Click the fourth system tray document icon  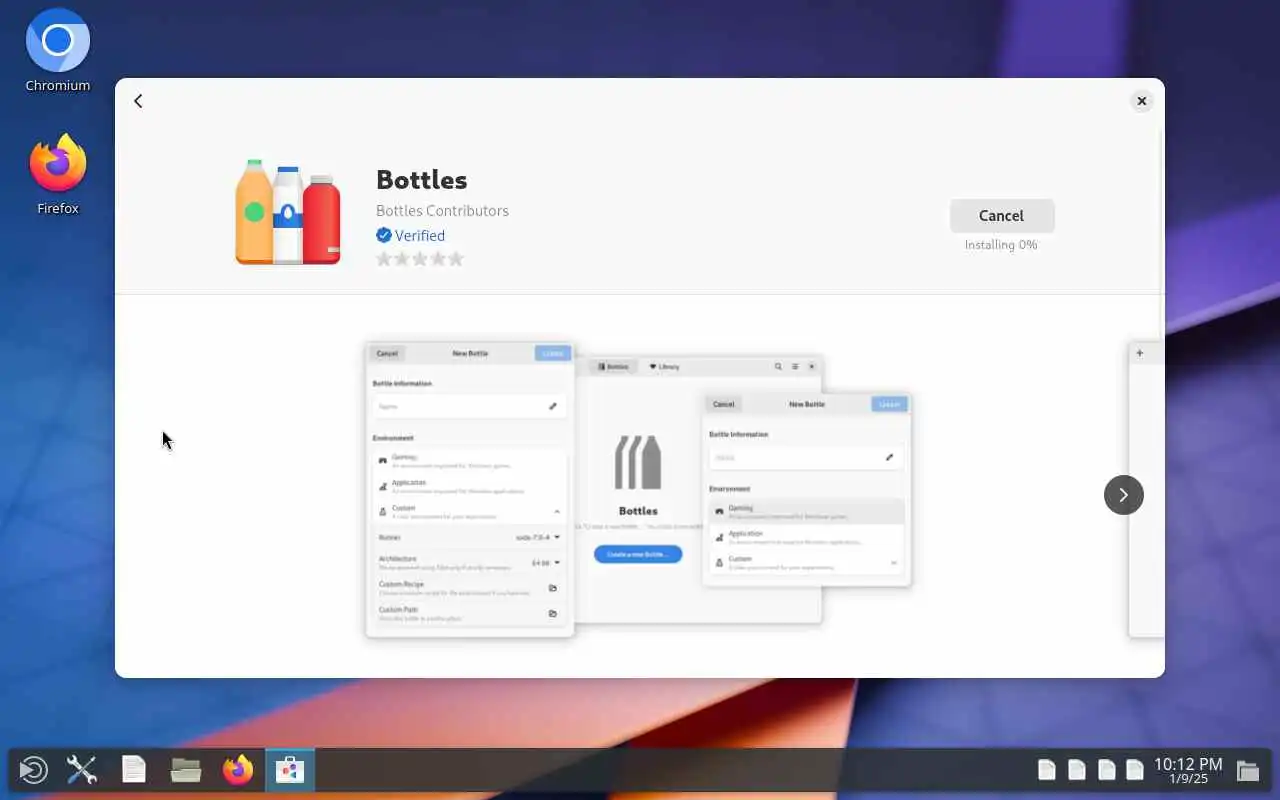[x=1135, y=770]
